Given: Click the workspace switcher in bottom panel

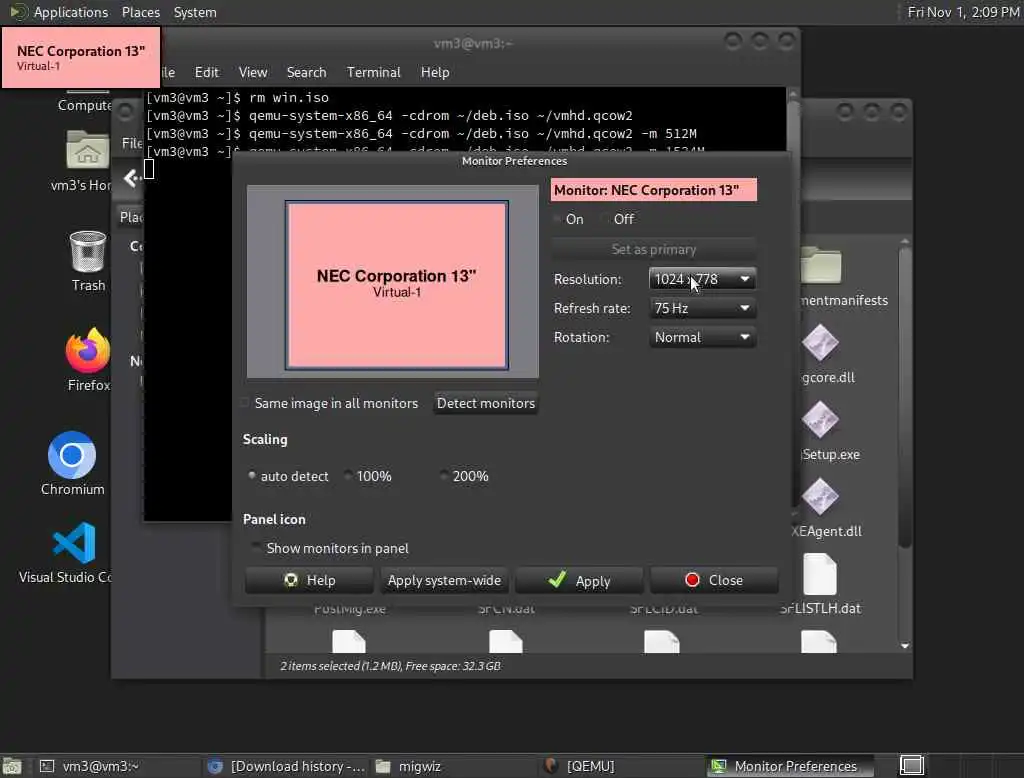Looking at the screenshot, I should pyautogui.click(x=912, y=765).
